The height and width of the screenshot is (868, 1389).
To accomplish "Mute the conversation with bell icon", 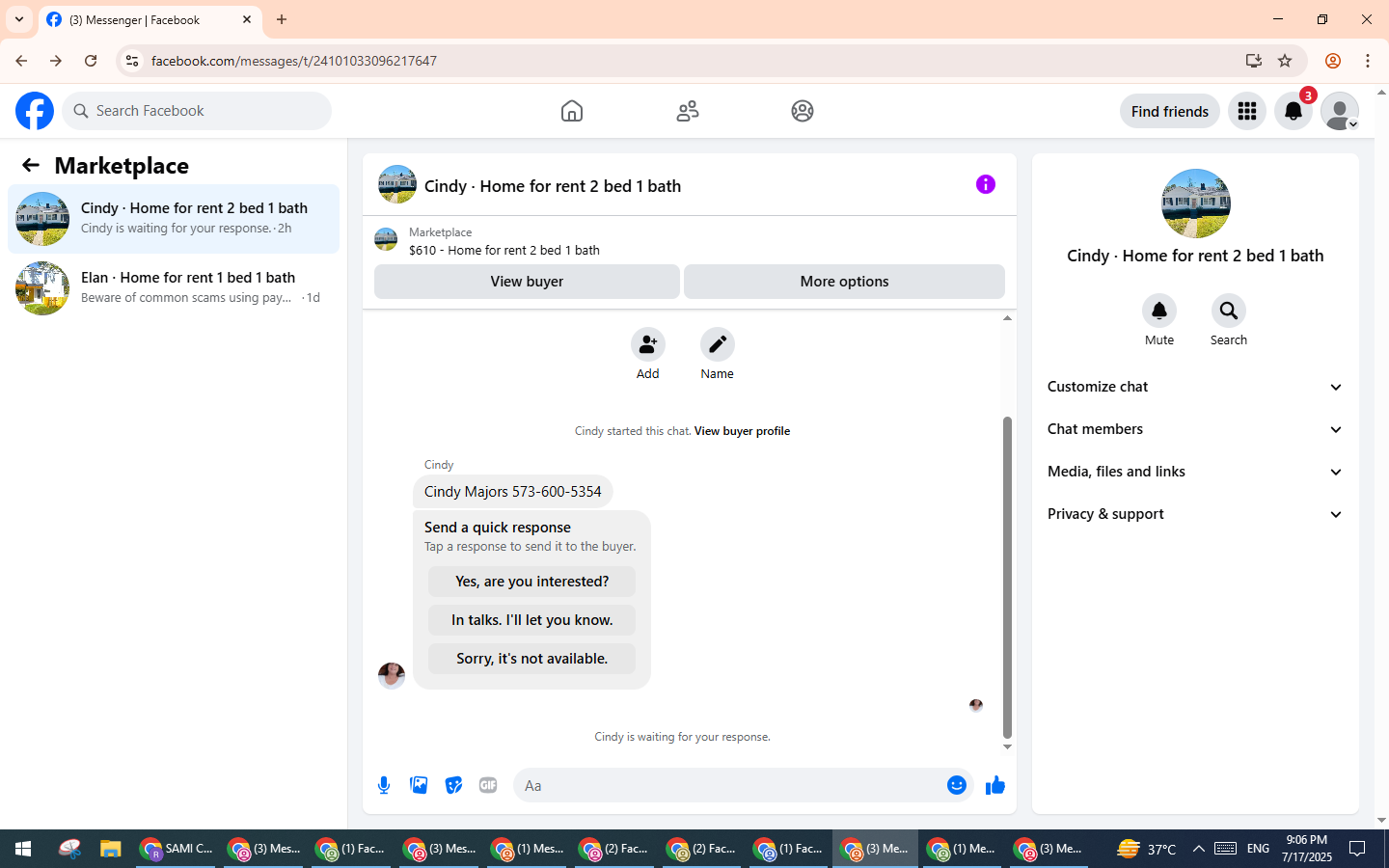I will pyautogui.click(x=1159, y=311).
